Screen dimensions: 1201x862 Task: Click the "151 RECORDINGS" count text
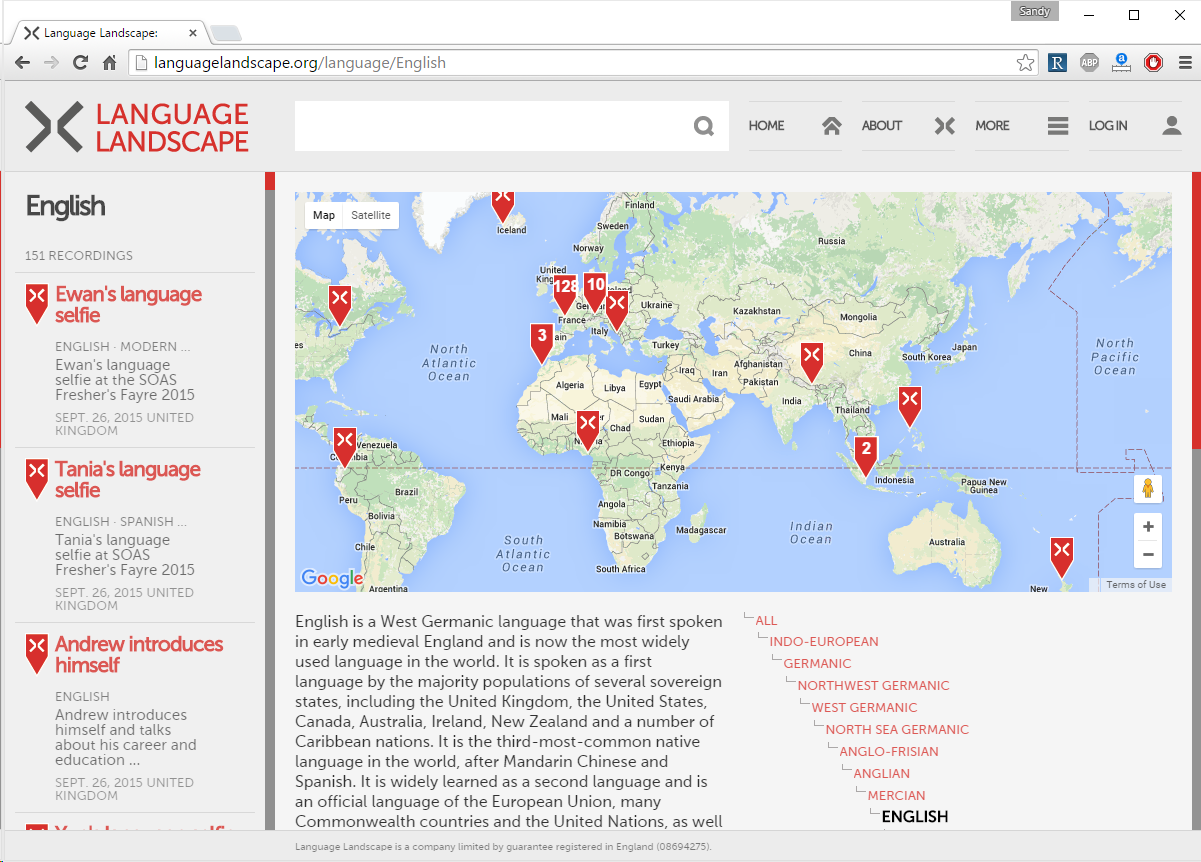(79, 256)
